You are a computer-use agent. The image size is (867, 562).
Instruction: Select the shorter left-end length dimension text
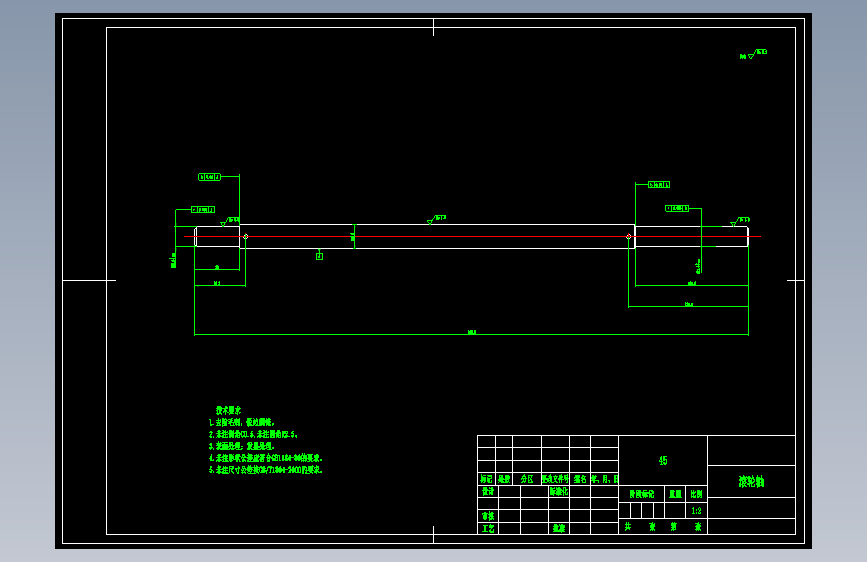coord(217,267)
